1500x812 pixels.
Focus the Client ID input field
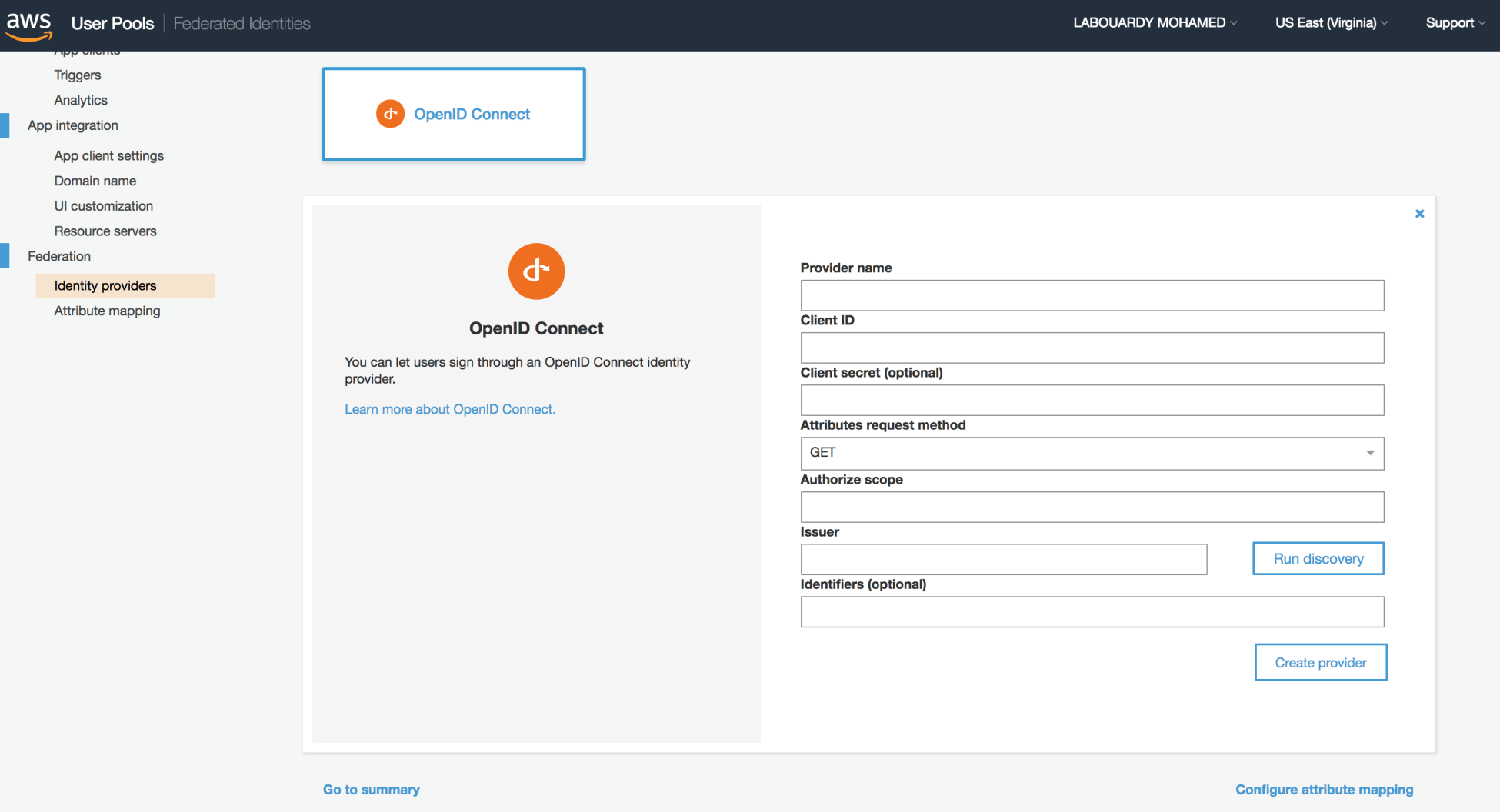(x=1092, y=348)
